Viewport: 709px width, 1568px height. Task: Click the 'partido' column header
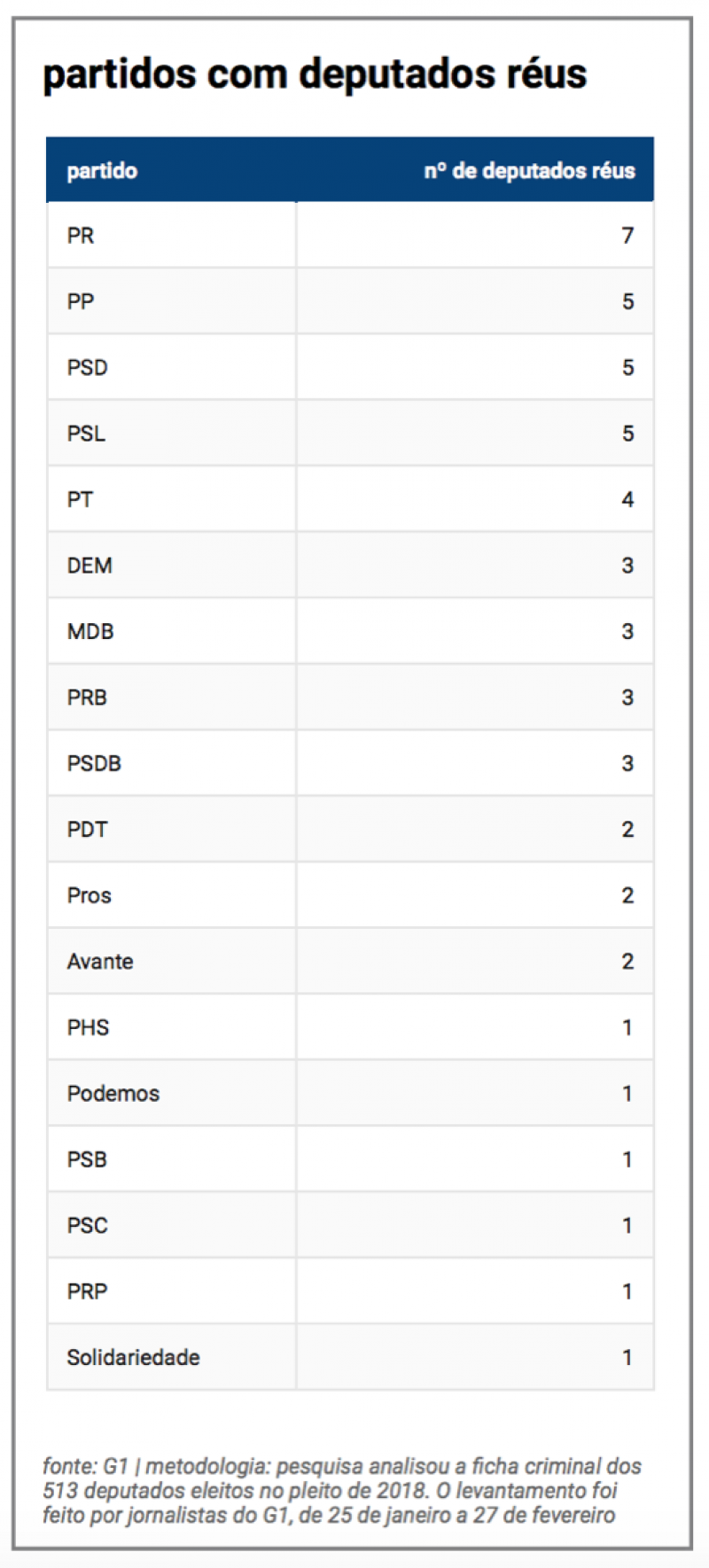[x=102, y=170]
